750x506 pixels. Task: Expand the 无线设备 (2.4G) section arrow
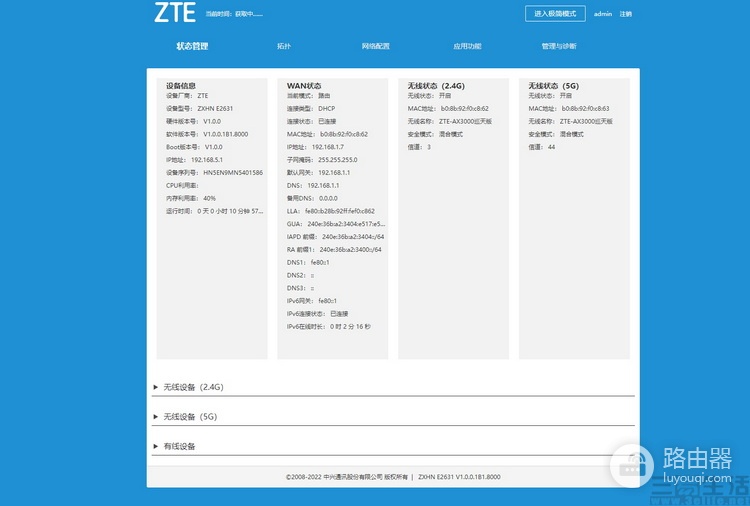coord(155,387)
